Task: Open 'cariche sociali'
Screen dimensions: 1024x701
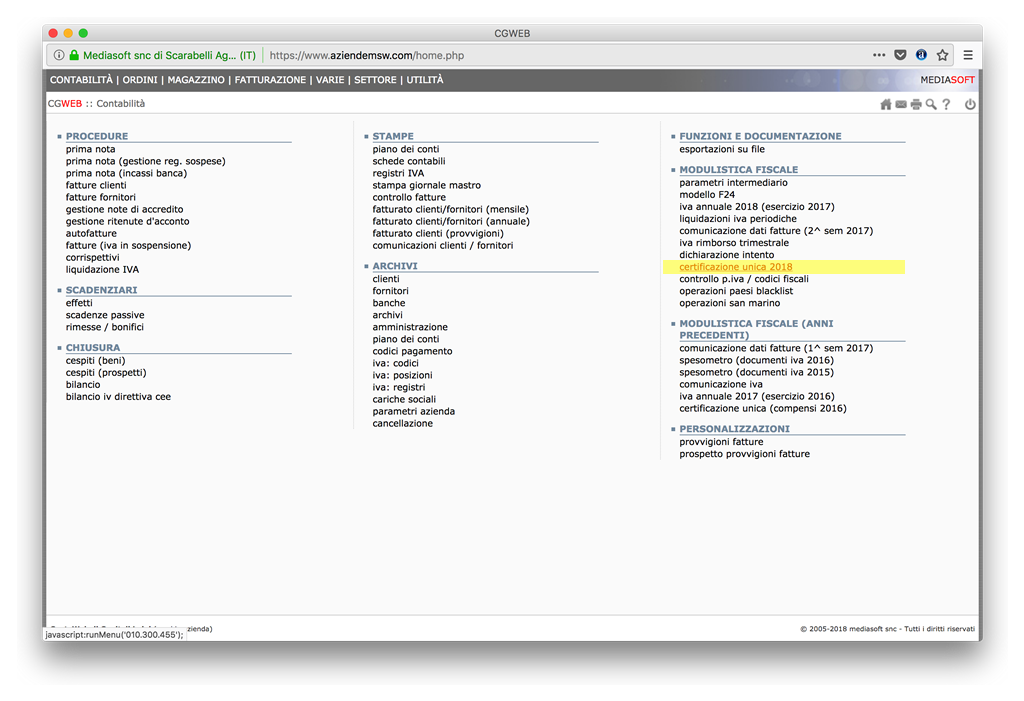Action: tap(404, 399)
